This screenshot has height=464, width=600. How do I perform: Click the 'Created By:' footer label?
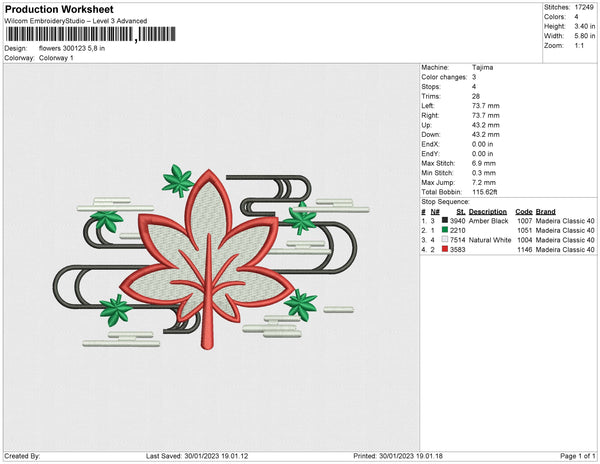pyautogui.click(x=22, y=456)
